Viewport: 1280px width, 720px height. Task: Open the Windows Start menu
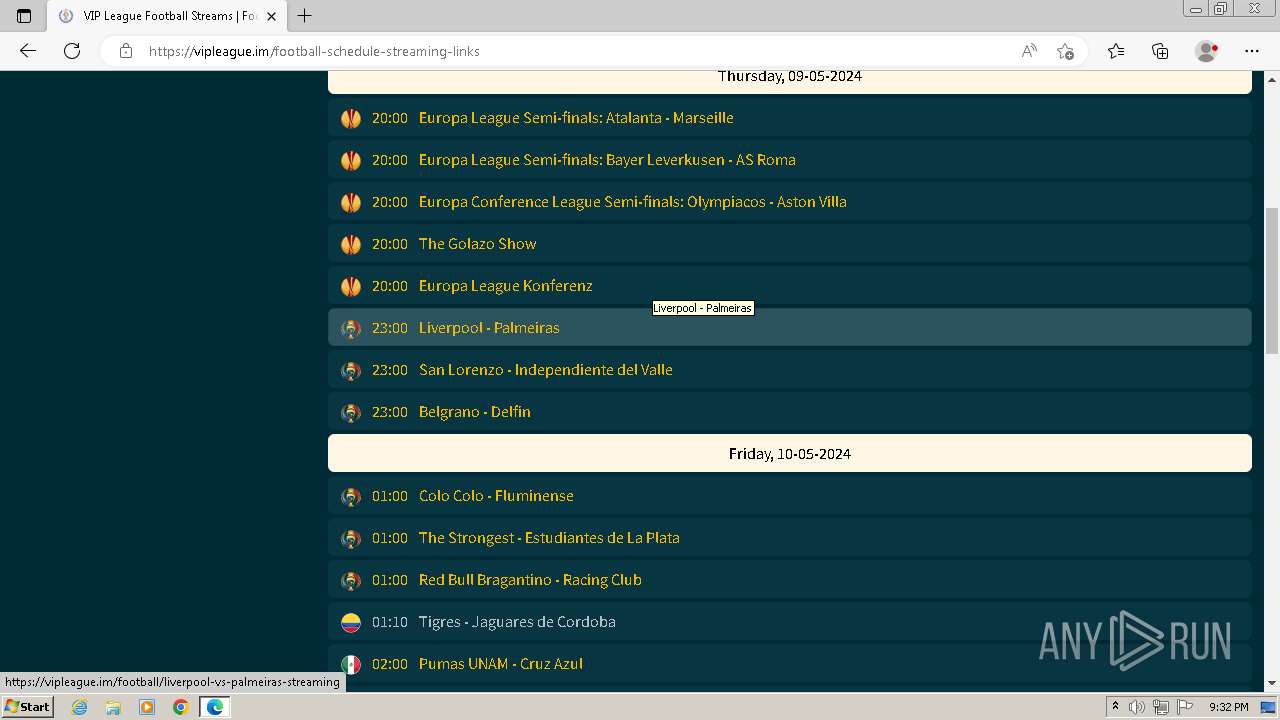[27, 706]
